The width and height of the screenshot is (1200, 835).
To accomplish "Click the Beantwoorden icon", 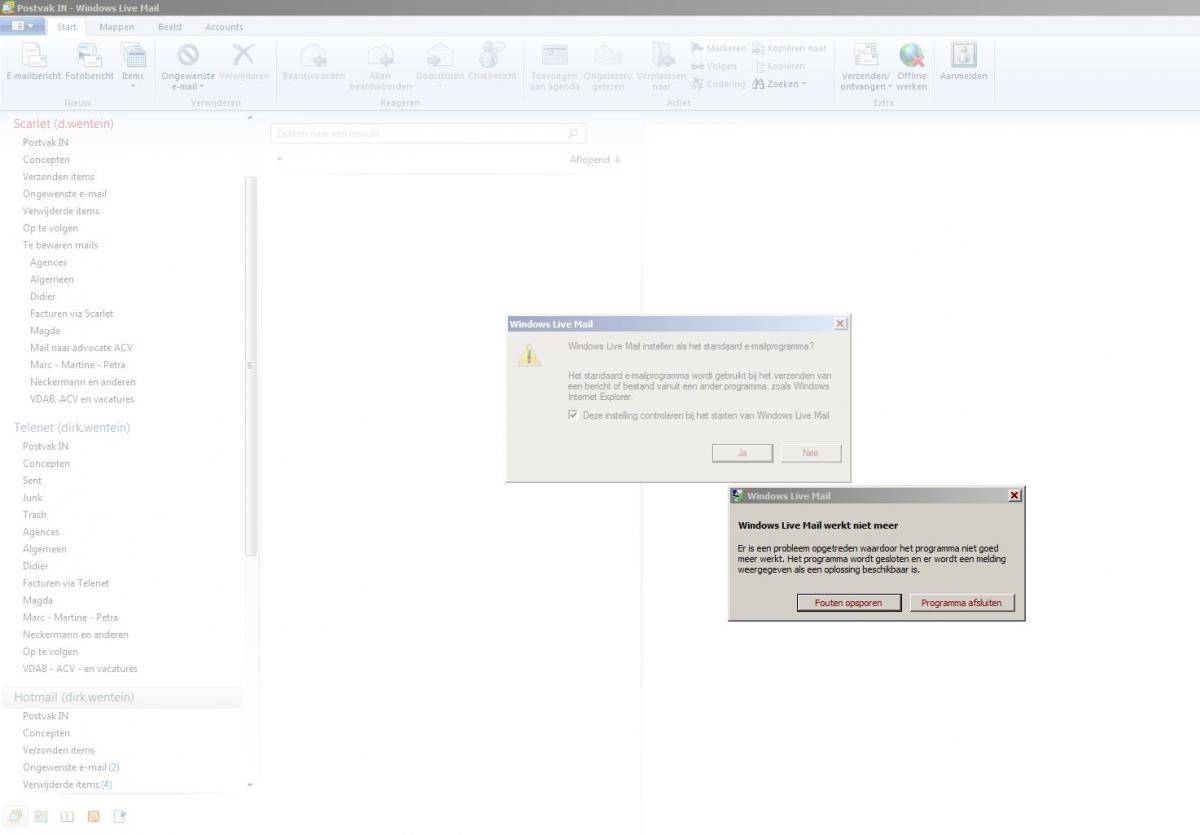I will (x=314, y=56).
